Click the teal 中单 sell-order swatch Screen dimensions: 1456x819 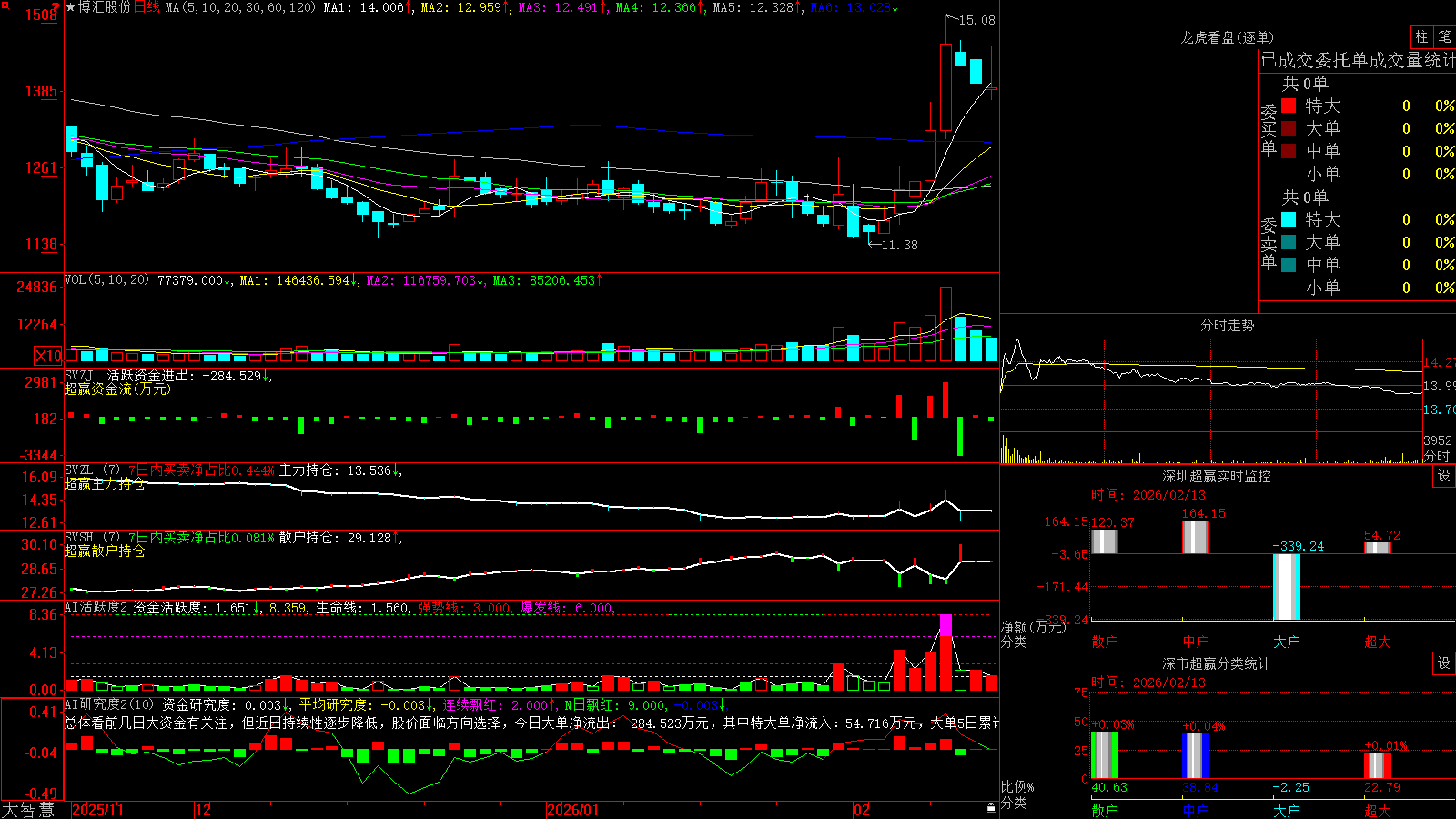click(x=1289, y=265)
